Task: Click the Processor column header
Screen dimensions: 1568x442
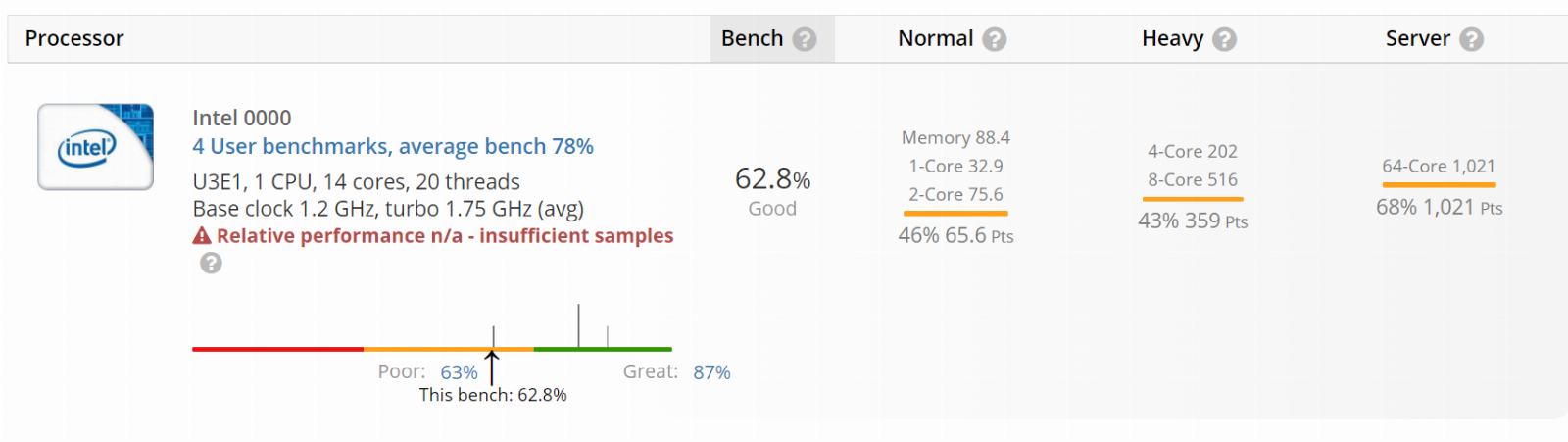Action: click(x=74, y=38)
